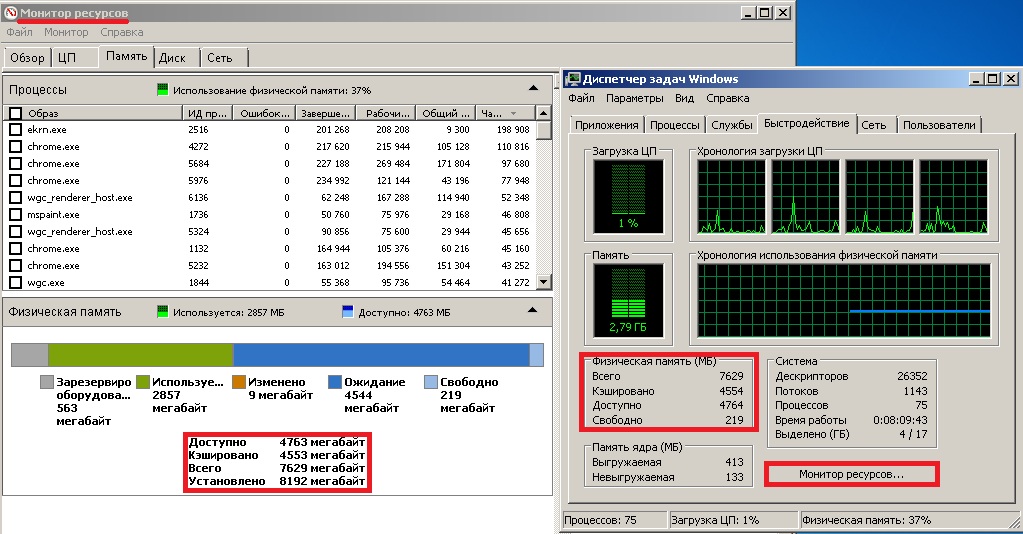Click the first CPU usage history graph
This screenshot has width=1023, height=534.
[x=731, y=194]
